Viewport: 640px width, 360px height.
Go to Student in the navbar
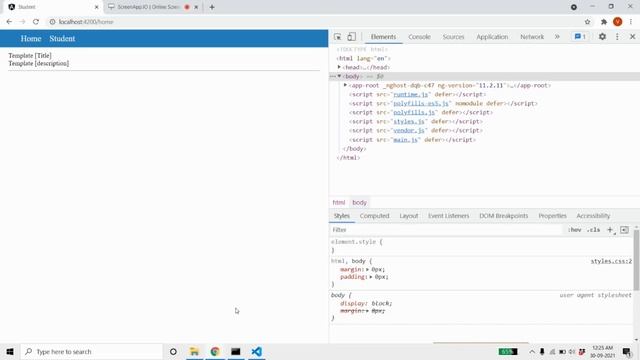pyautogui.click(x=62, y=38)
